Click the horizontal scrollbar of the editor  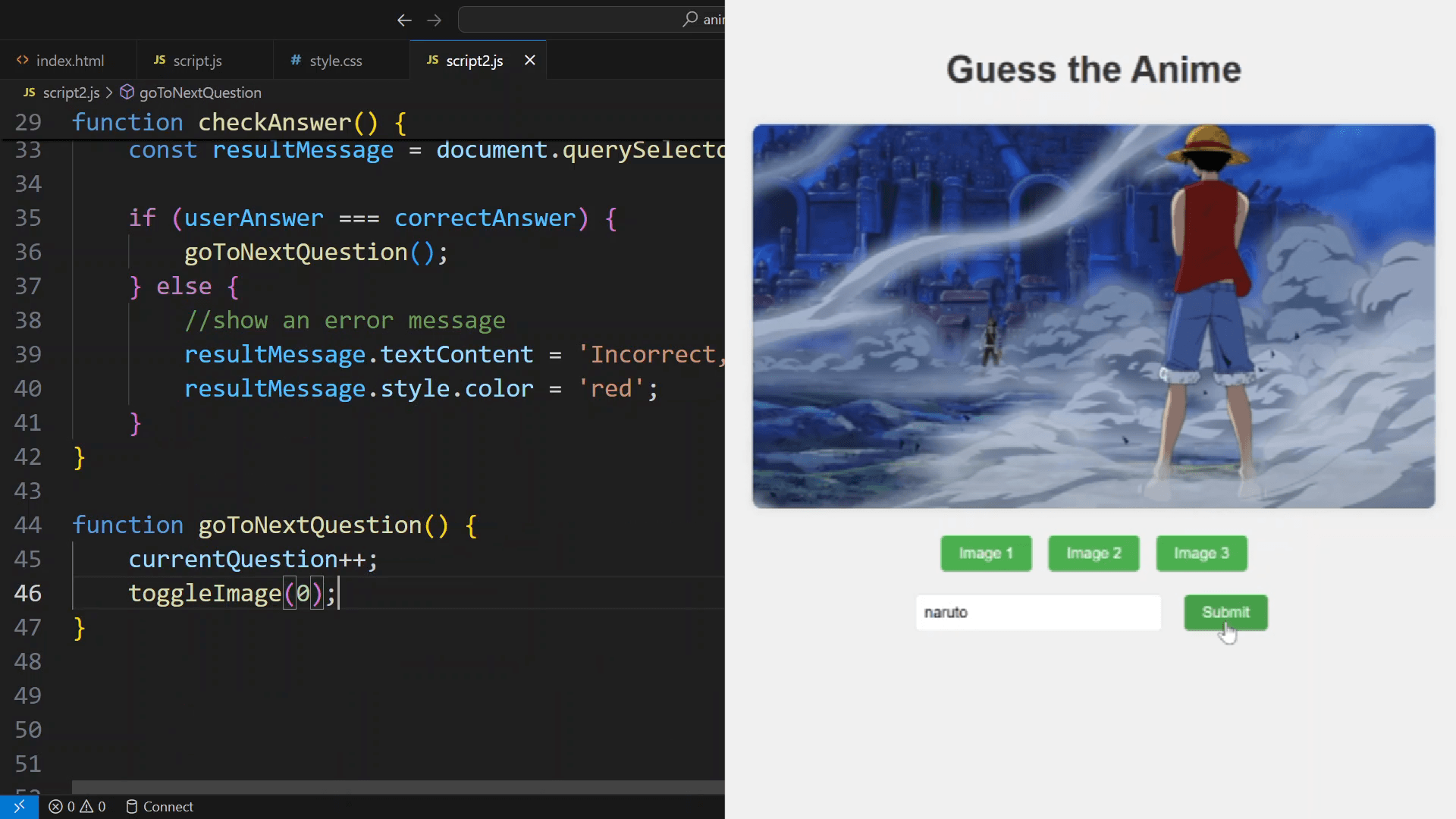click(398, 787)
